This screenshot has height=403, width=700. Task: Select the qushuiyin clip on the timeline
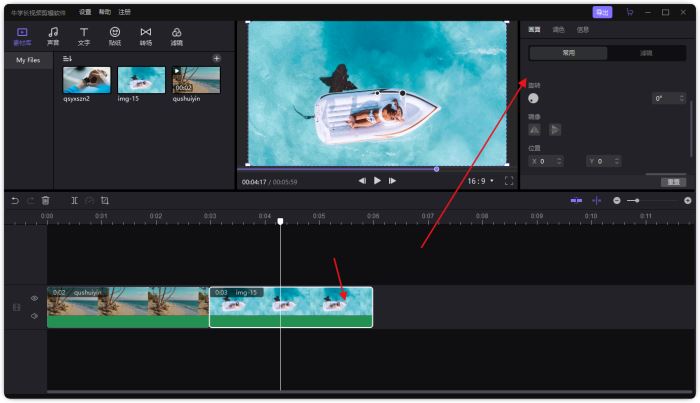[128, 307]
